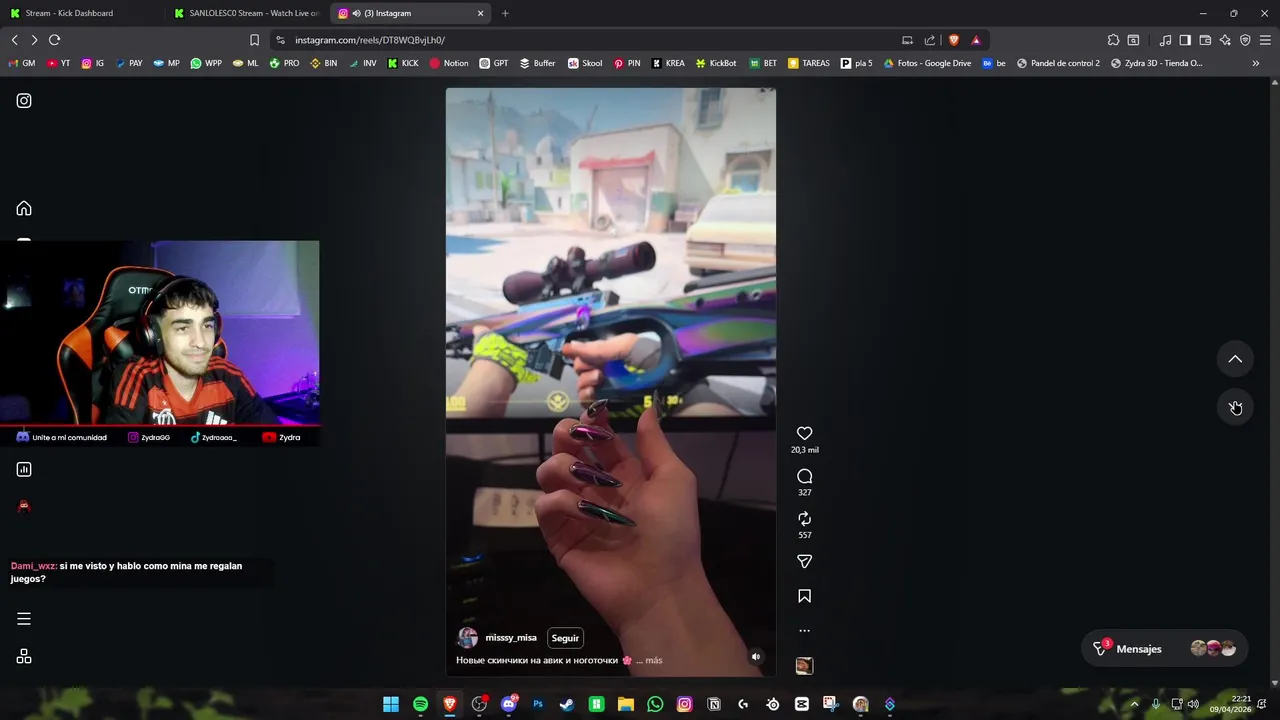Toggle browser sidebar panel
The width and height of the screenshot is (1280, 720).
[x=1185, y=40]
